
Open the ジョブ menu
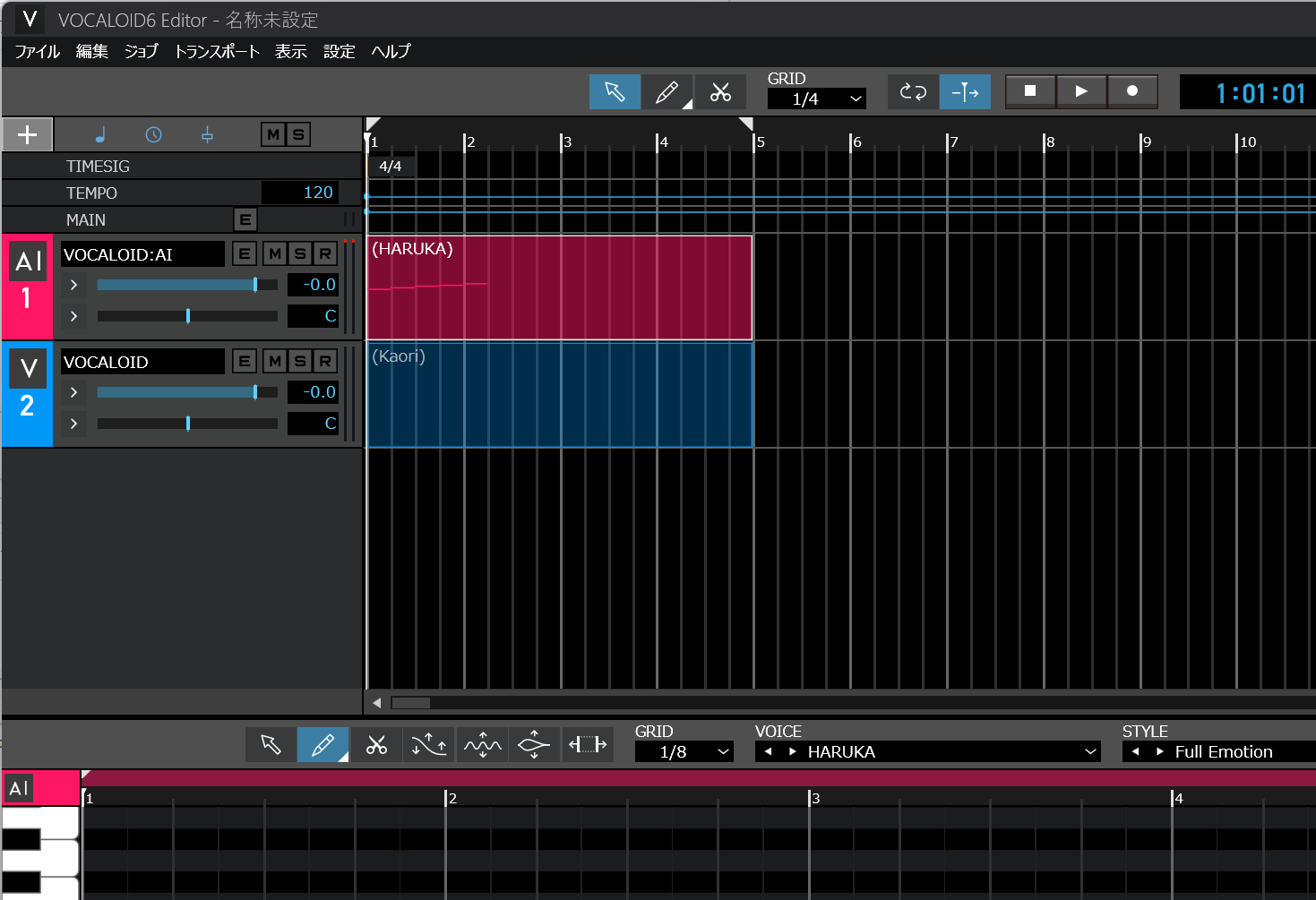coord(142,52)
